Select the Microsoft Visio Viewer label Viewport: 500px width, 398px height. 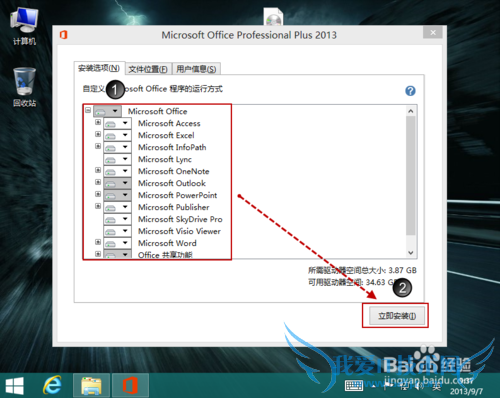click(179, 231)
